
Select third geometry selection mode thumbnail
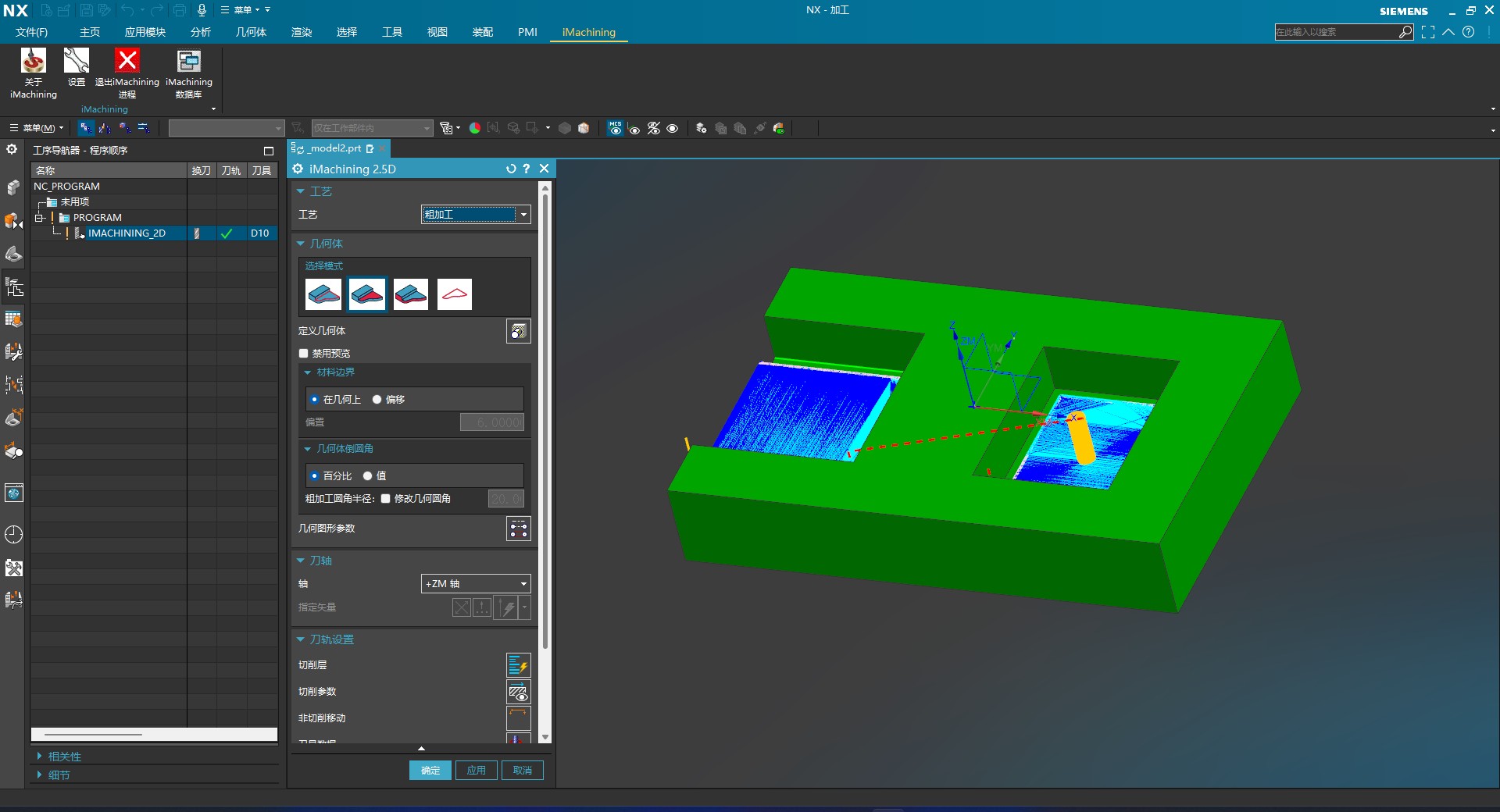tap(411, 294)
